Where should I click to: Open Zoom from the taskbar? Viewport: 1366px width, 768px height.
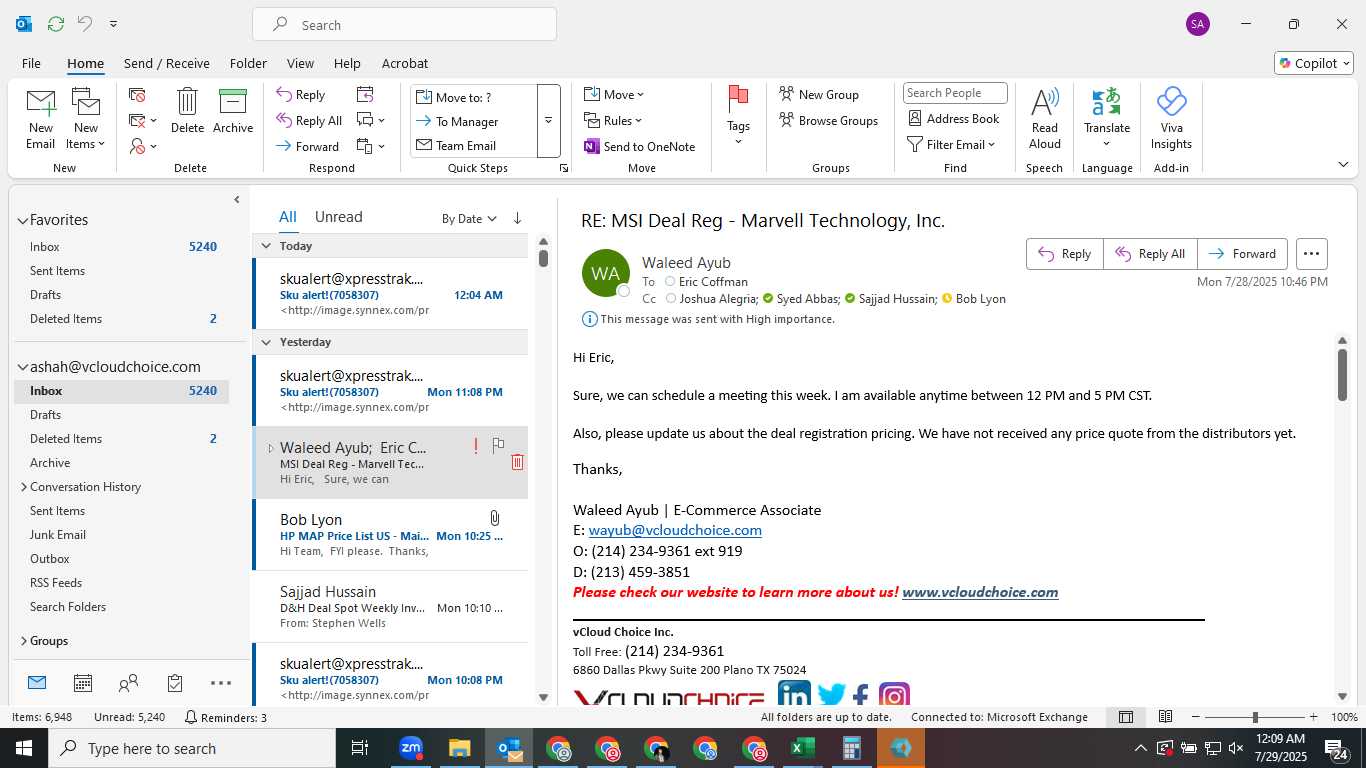tap(411, 748)
